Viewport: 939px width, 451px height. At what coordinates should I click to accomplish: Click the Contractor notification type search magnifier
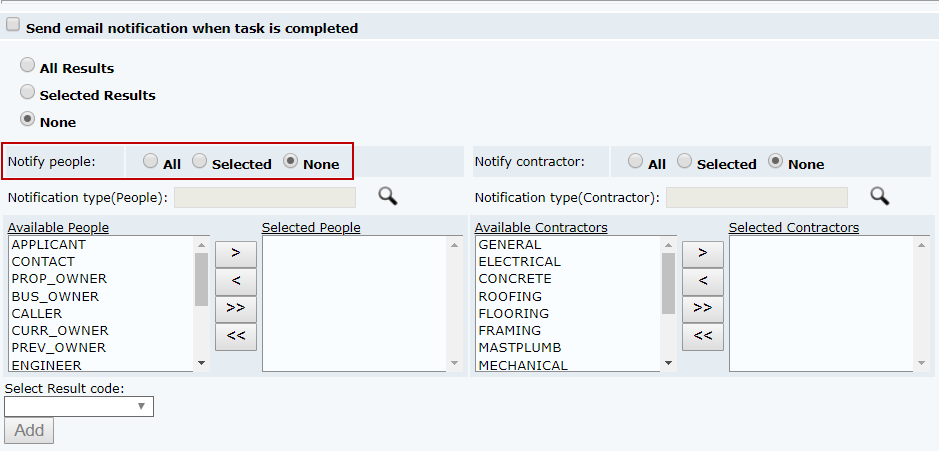tap(879, 196)
